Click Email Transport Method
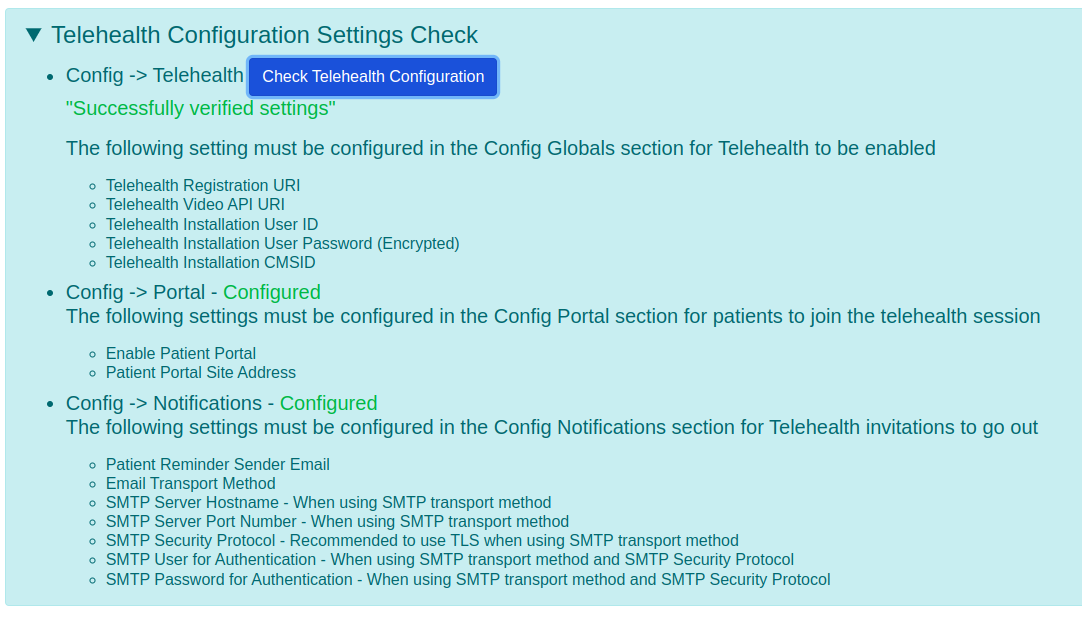 click(x=190, y=483)
